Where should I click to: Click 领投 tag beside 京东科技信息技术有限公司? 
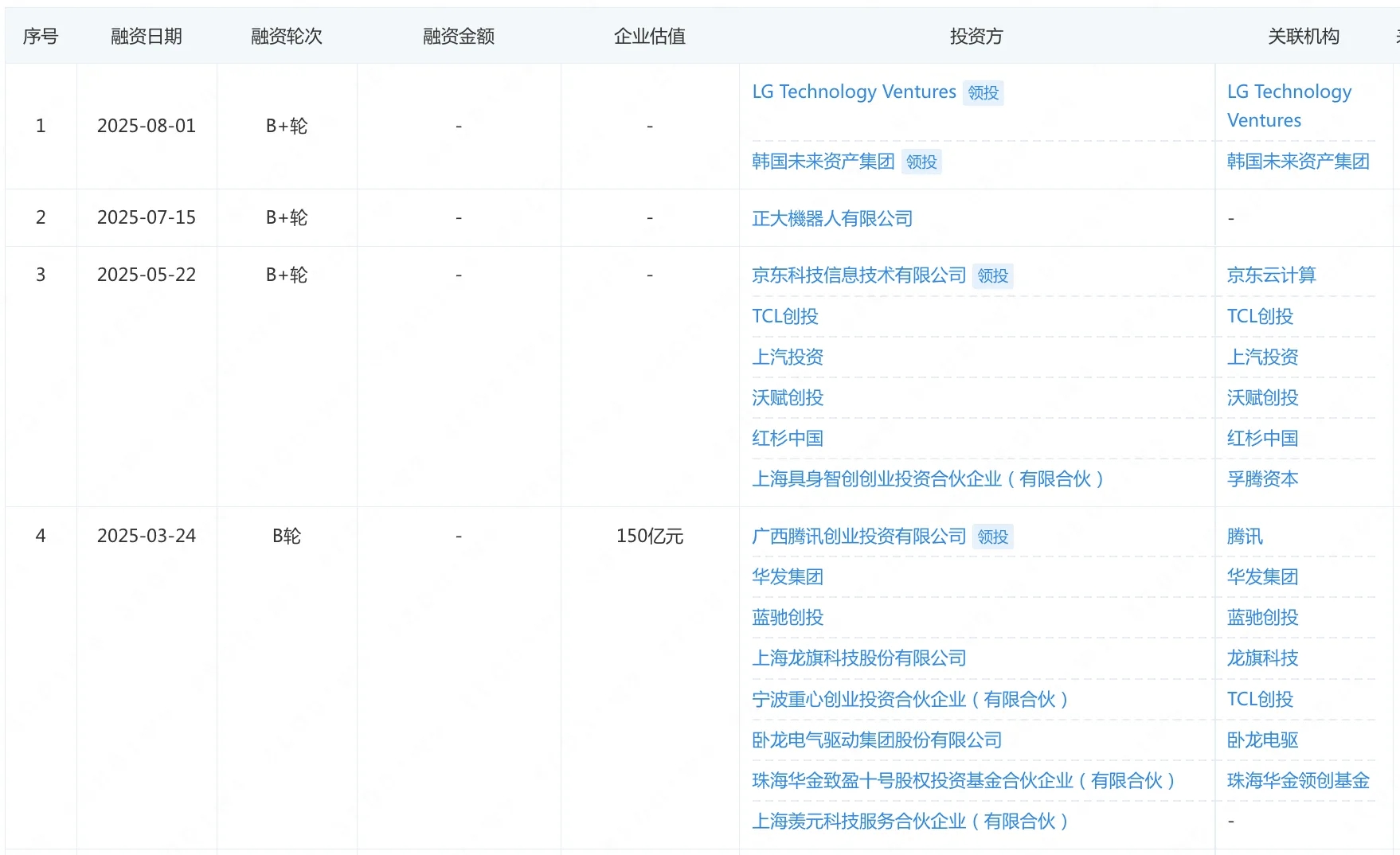993,276
